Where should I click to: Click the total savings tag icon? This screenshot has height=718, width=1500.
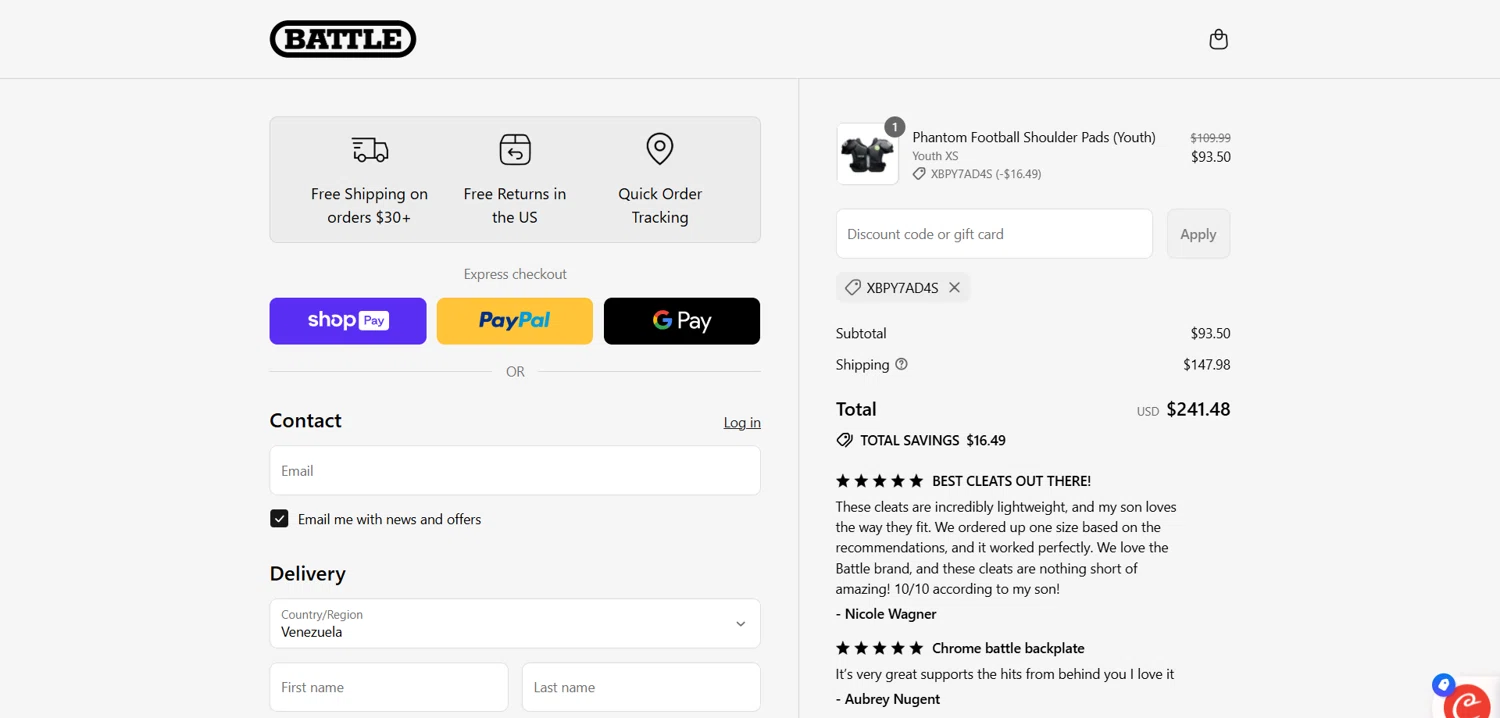(x=845, y=440)
